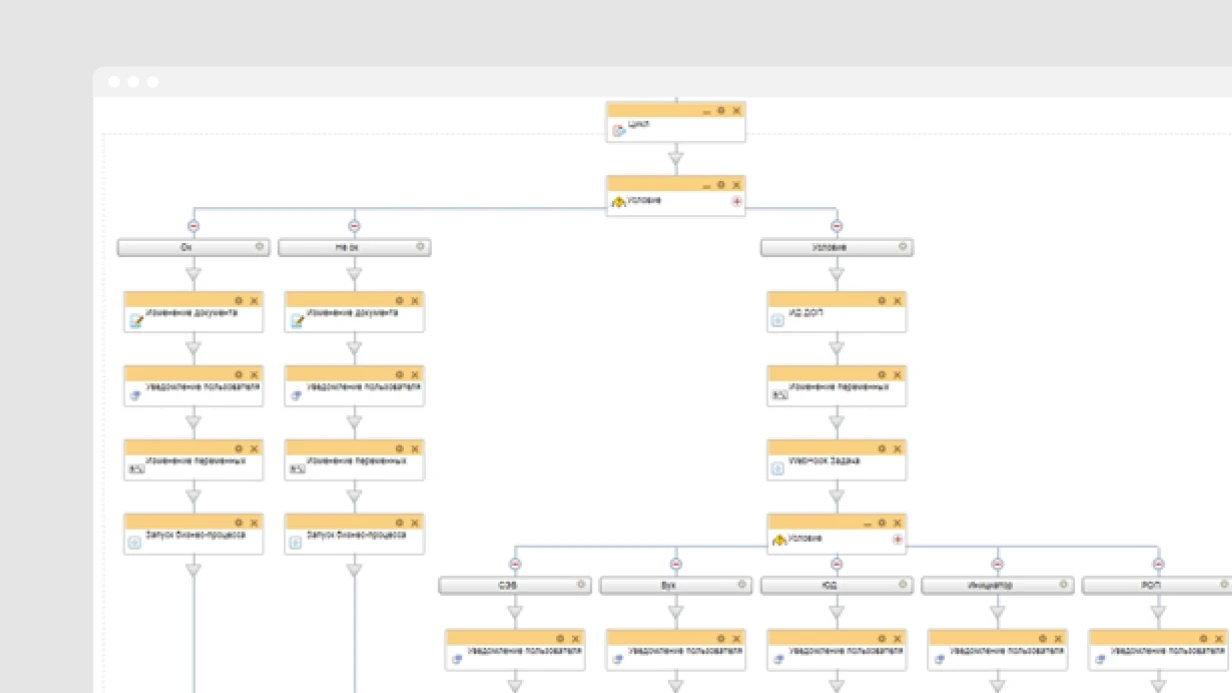Delete the Webhook Задача block with X
The height and width of the screenshot is (693, 1232).
[898, 449]
